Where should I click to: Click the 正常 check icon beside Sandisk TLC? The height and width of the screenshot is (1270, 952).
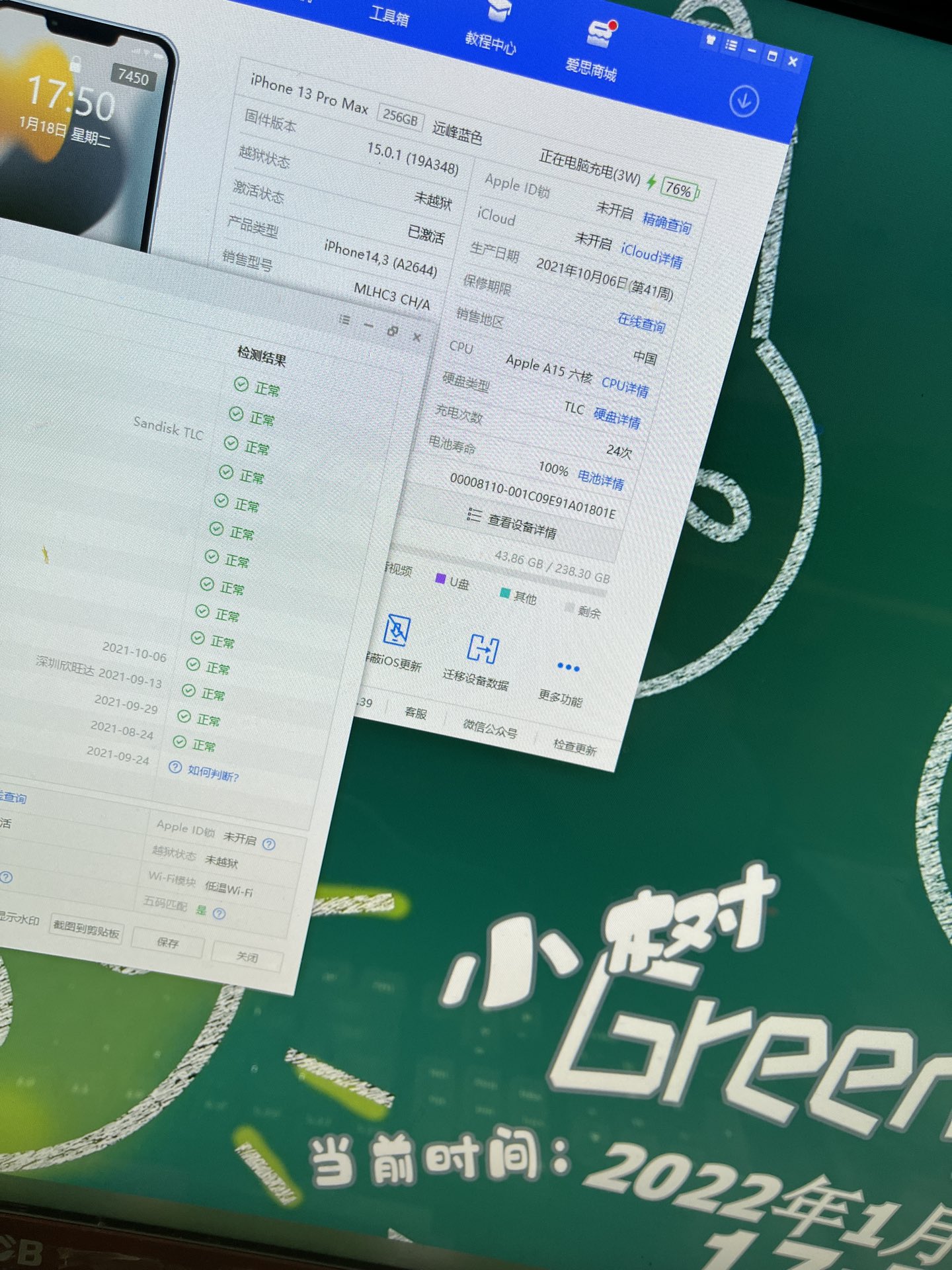click(x=231, y=443)
